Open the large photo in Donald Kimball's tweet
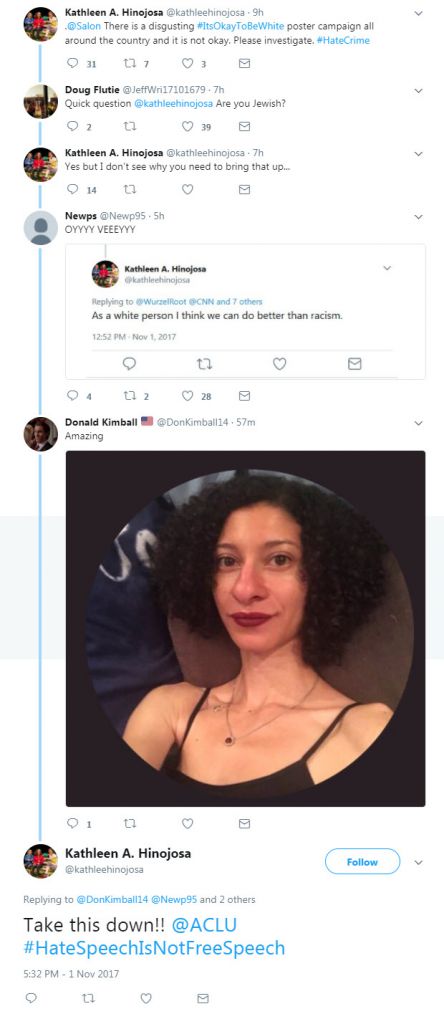The height and width of the screenshot is (1024, 444). 246,629
